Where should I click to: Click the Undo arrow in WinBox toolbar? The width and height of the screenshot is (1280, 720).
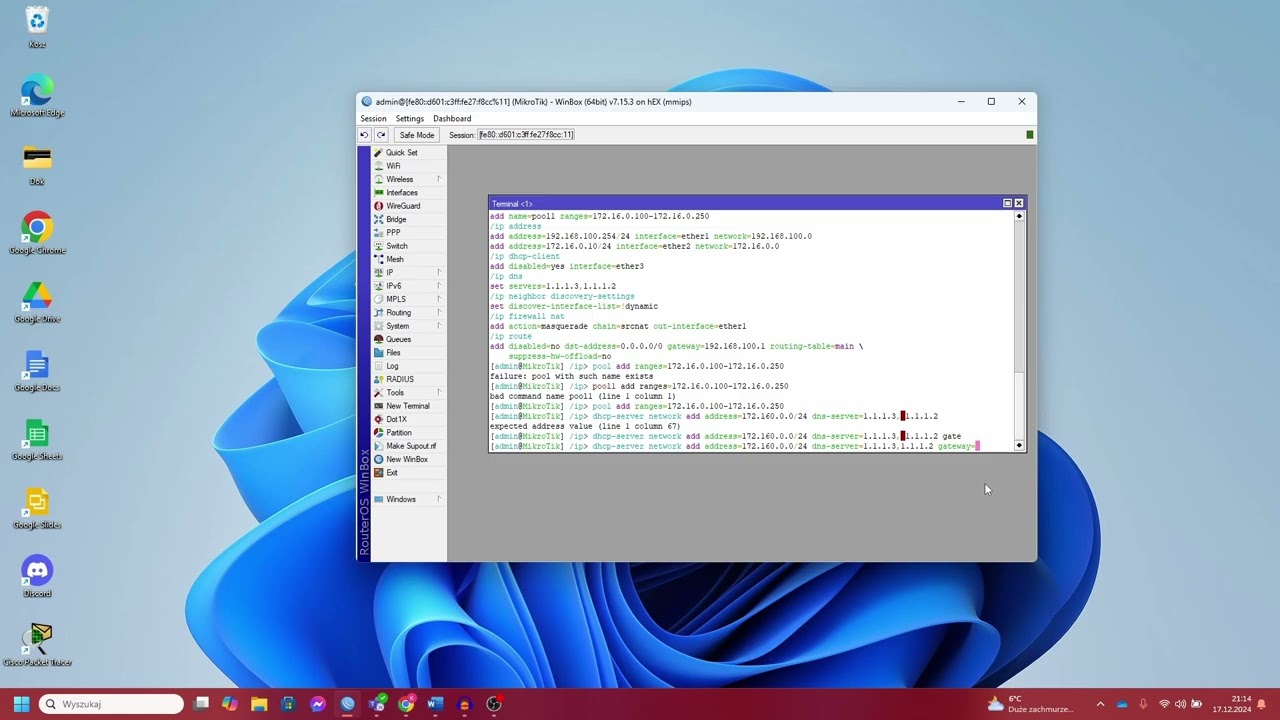pyautogui.click(x=364, y=135)
